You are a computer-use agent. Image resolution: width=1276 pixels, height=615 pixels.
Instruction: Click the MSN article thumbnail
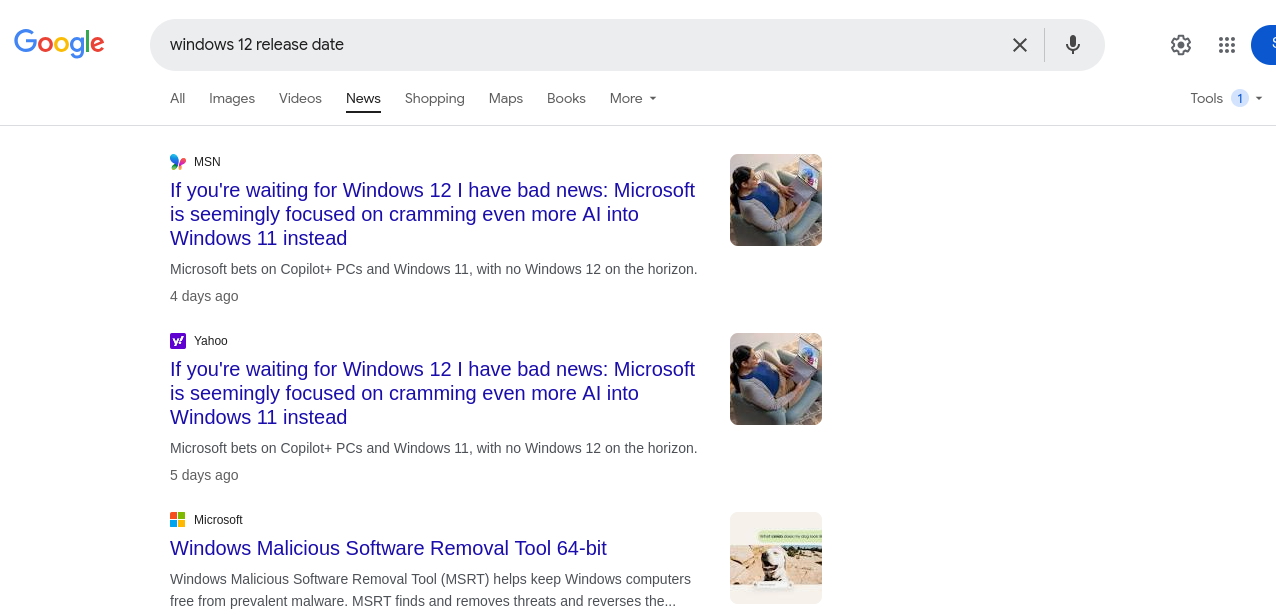(776, 200)
